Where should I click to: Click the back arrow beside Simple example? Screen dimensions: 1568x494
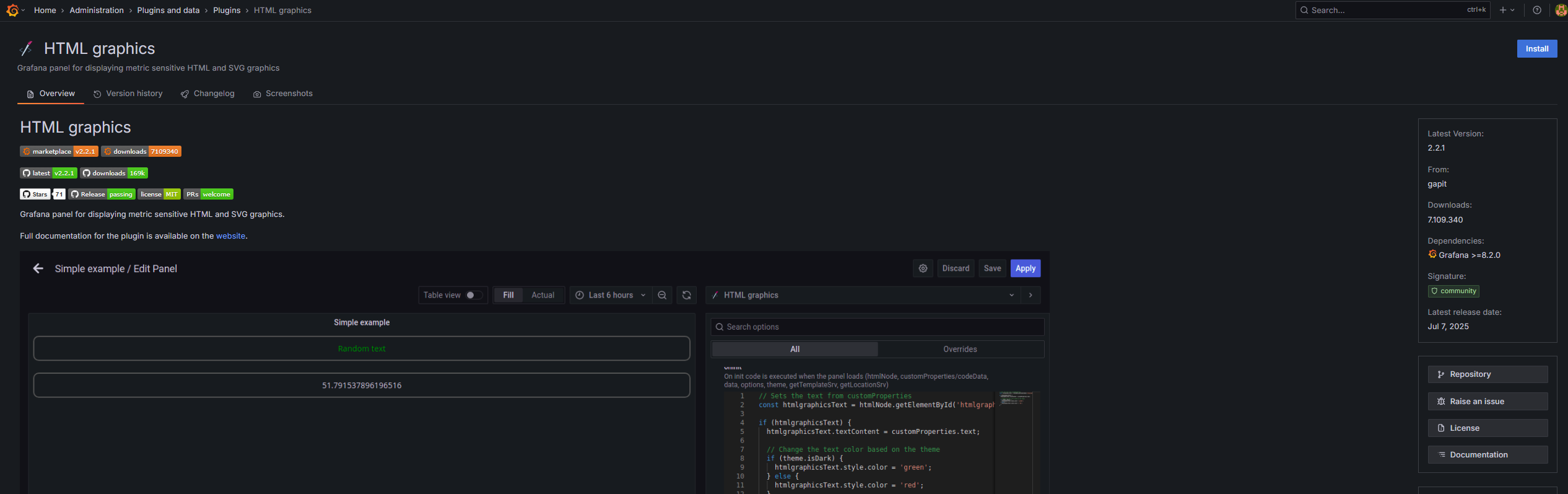(x=38, y=268)
